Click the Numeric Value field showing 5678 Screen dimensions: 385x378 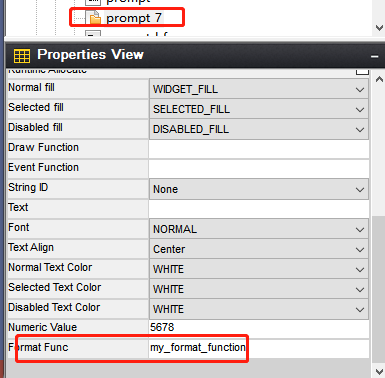coord(259,328)
